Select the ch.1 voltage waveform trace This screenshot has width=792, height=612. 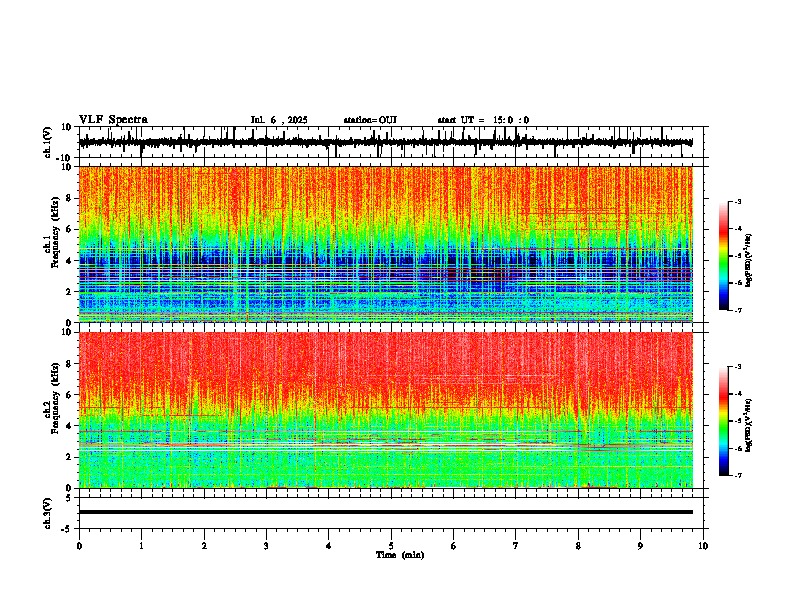point(386,142)
